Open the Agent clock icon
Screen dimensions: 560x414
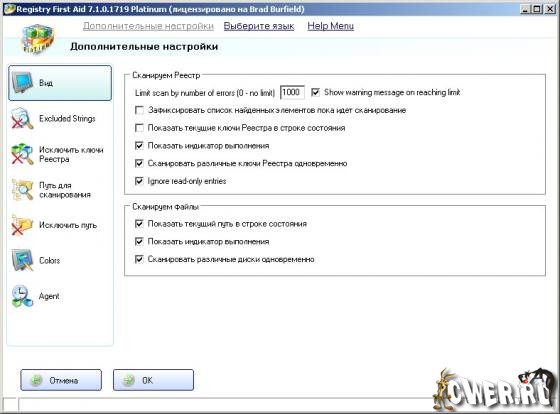[22, 296]
